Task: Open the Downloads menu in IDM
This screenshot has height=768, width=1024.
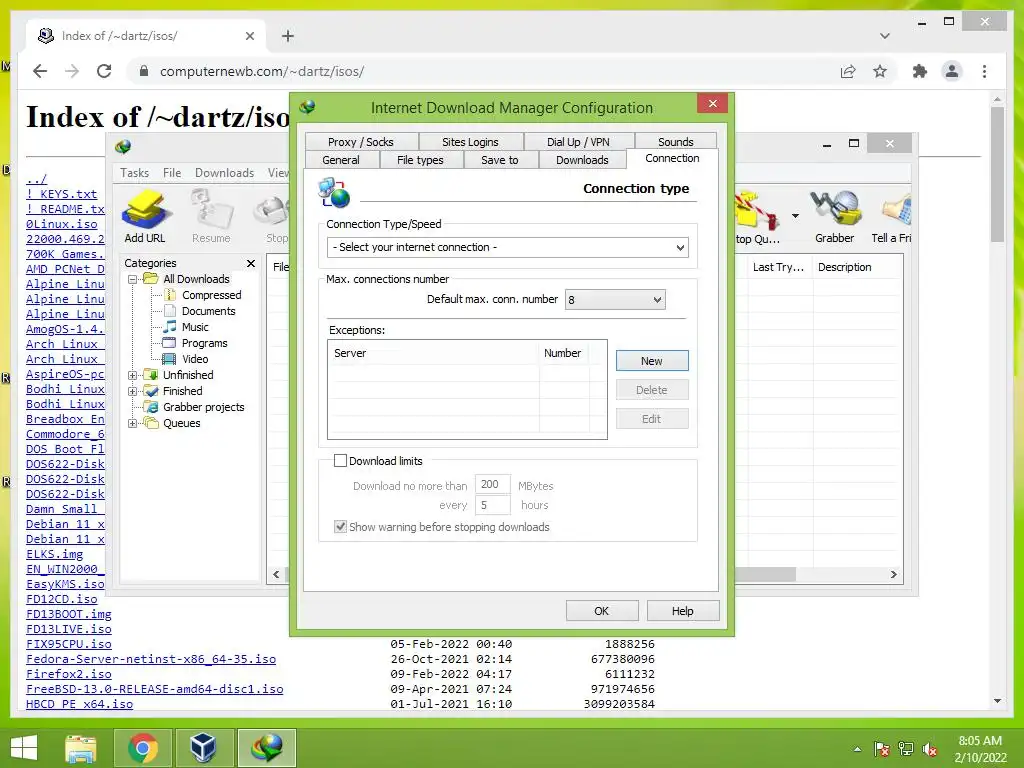Action: click(x=224, y=173)
